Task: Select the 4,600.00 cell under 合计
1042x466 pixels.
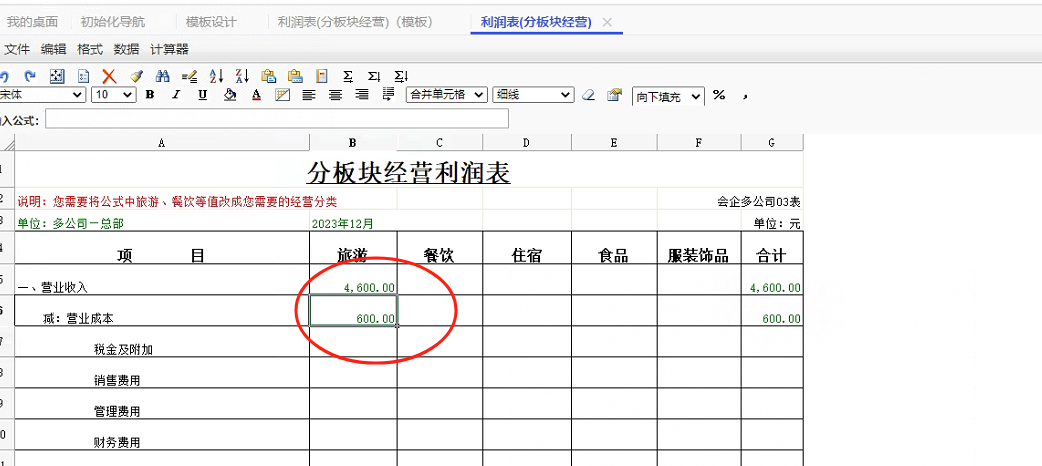Action: pos(772,280)
